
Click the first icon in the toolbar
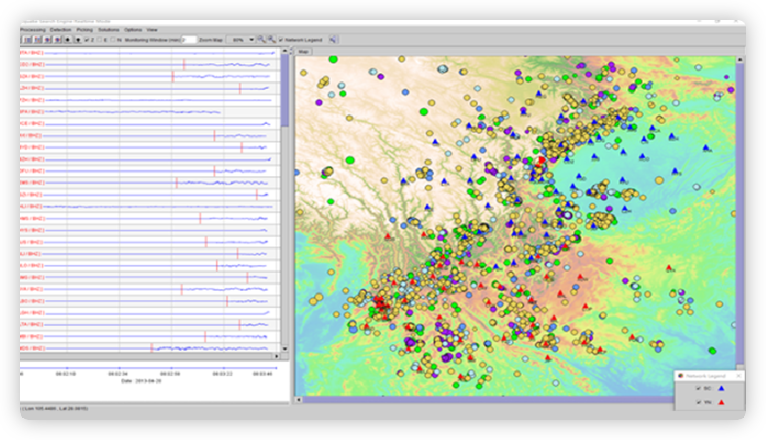coord(25,40)
